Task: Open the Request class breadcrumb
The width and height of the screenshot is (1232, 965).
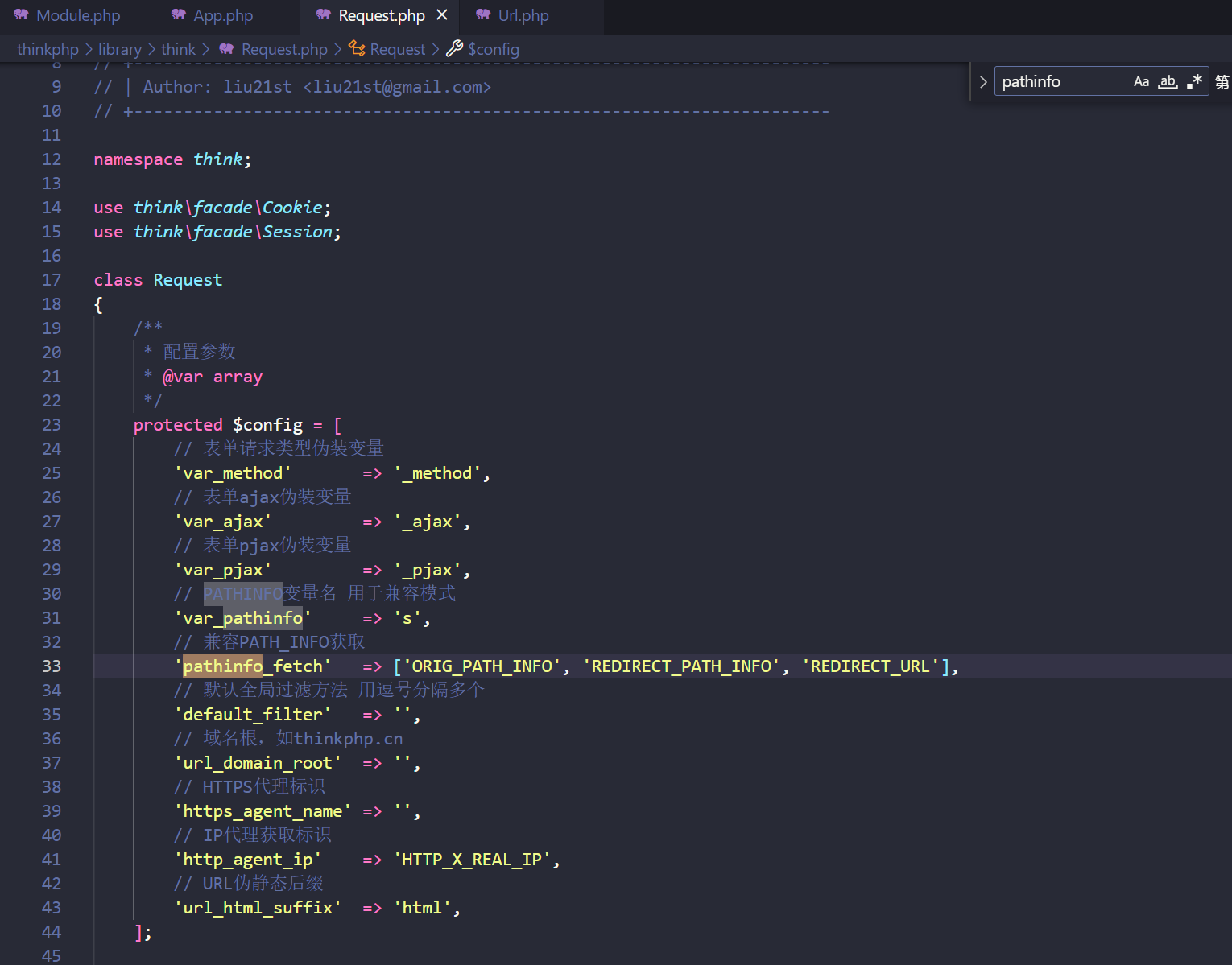Action: point(398,49)
